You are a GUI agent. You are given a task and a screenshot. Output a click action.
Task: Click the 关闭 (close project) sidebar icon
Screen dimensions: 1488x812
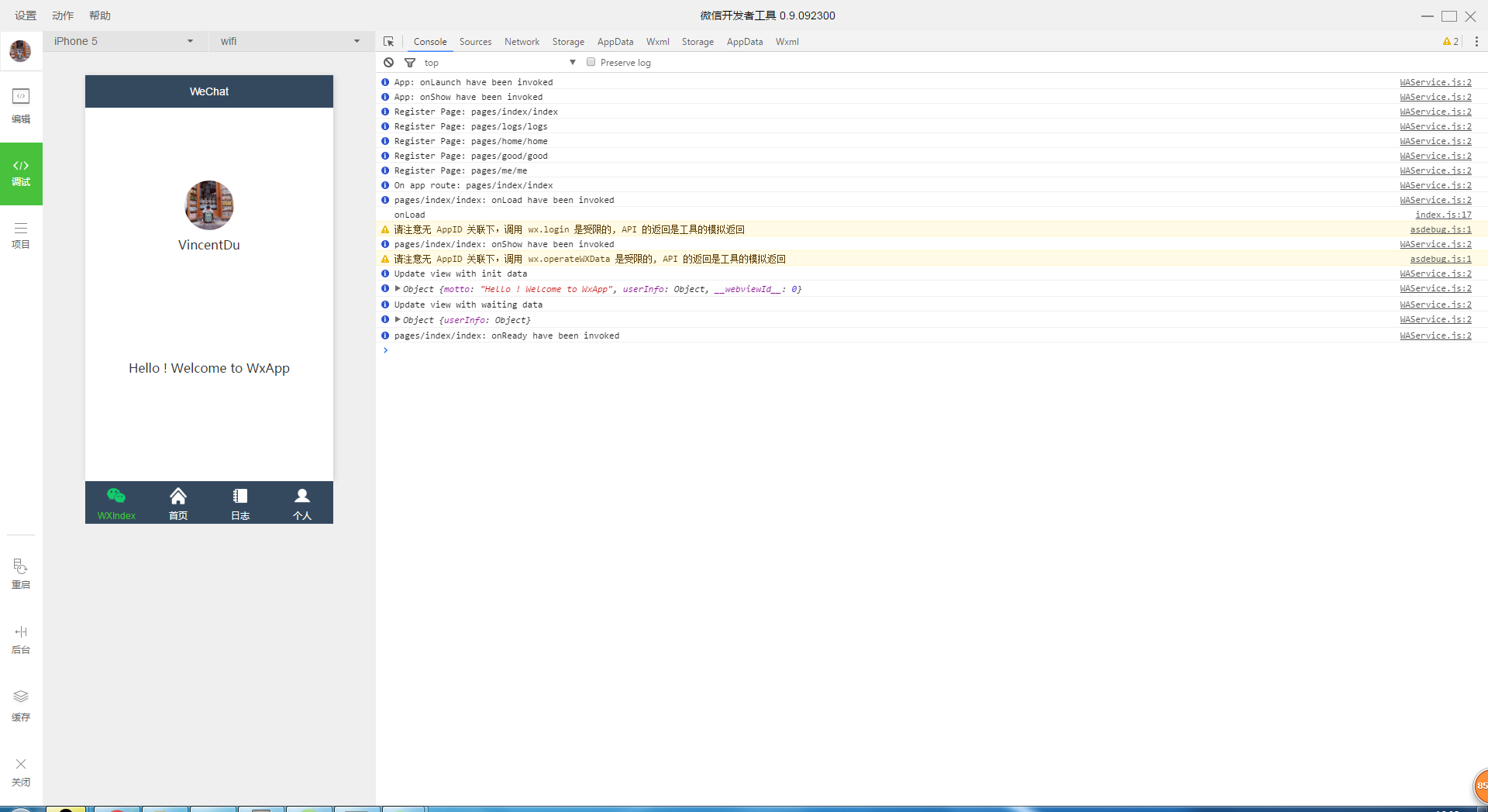[21, 772]
